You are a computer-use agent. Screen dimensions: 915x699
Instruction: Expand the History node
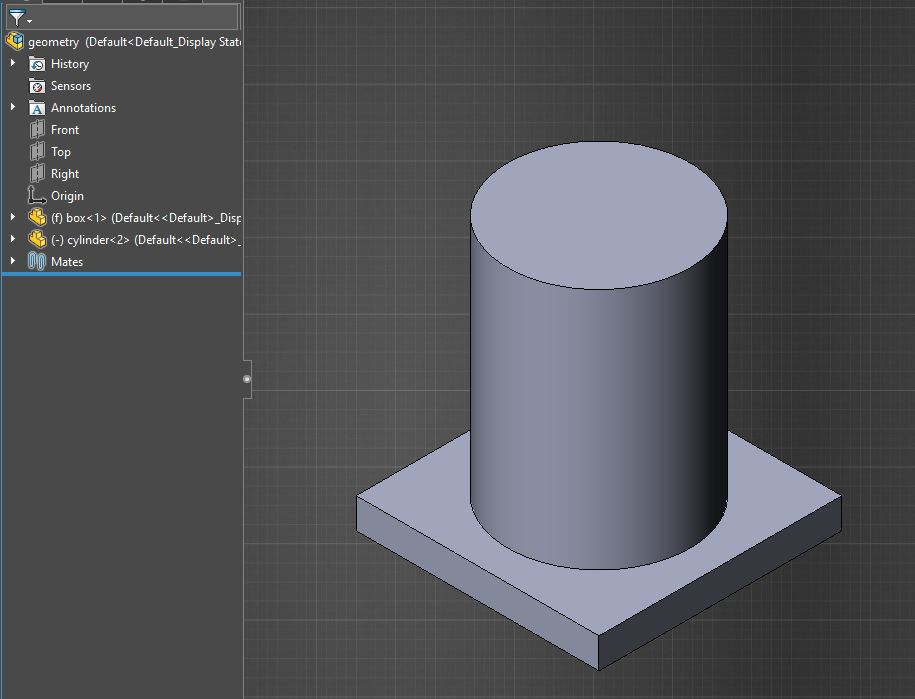[x=11, y=63]
